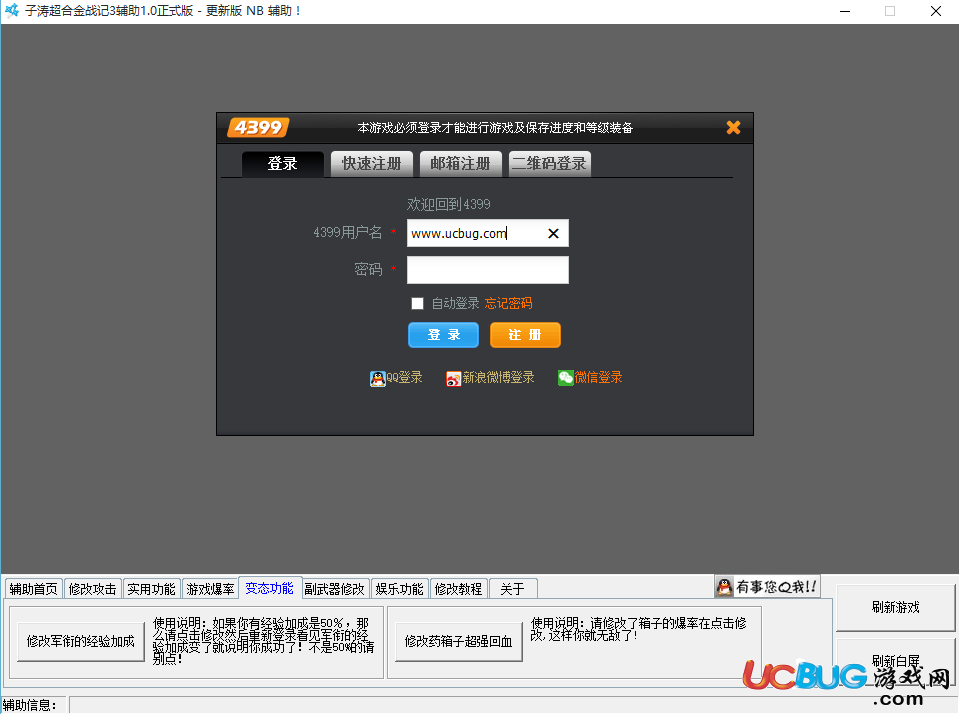
Task: Open the 游戏爆率 tab
Action: 210,589
